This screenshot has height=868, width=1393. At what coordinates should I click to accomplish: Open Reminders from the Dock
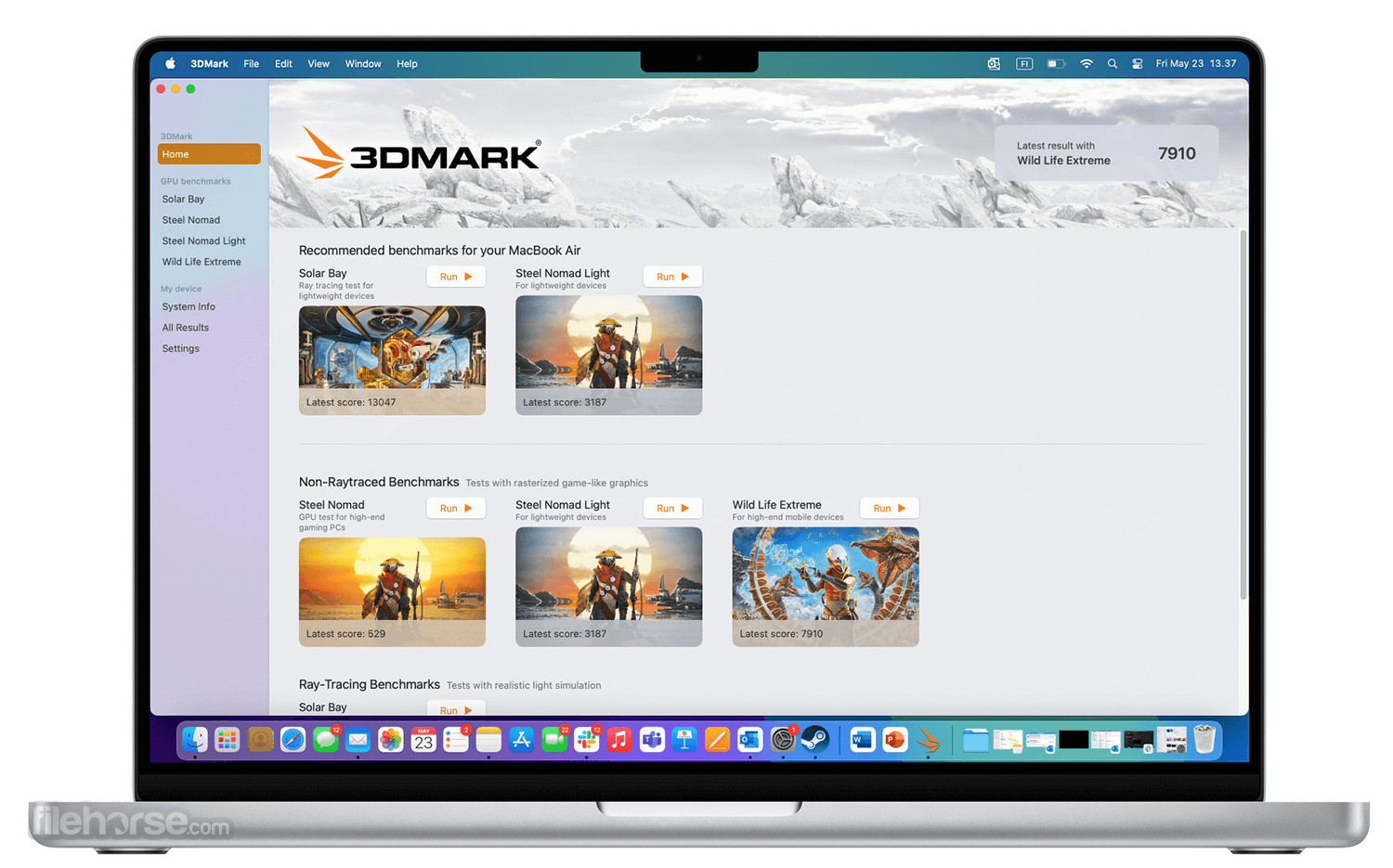(456, 740)
